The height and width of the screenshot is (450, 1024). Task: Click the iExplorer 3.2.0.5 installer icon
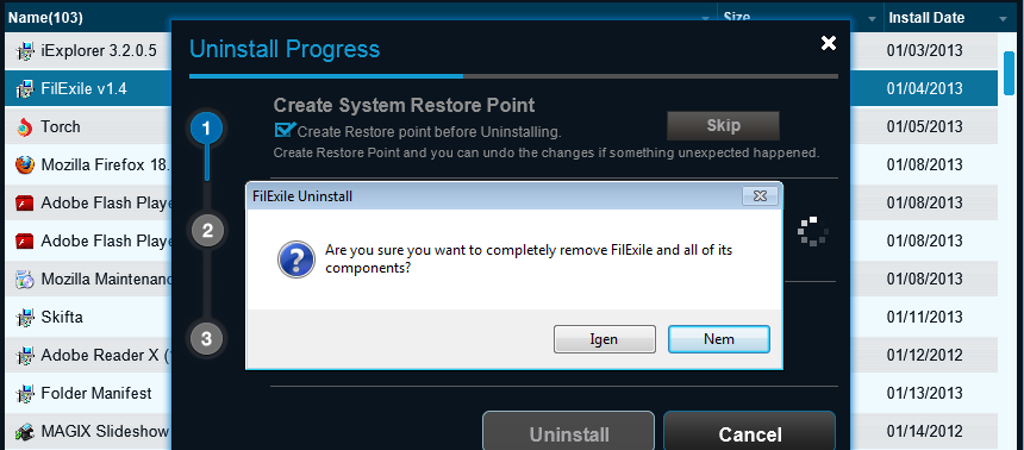click(24, 51)
